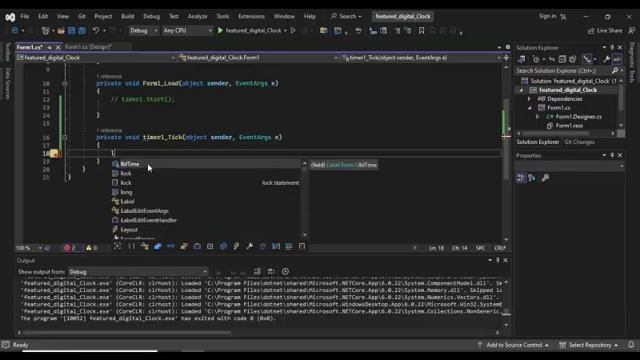
Task: Collapse Form1_Load method outline at line 10
Action: point(65,83)
